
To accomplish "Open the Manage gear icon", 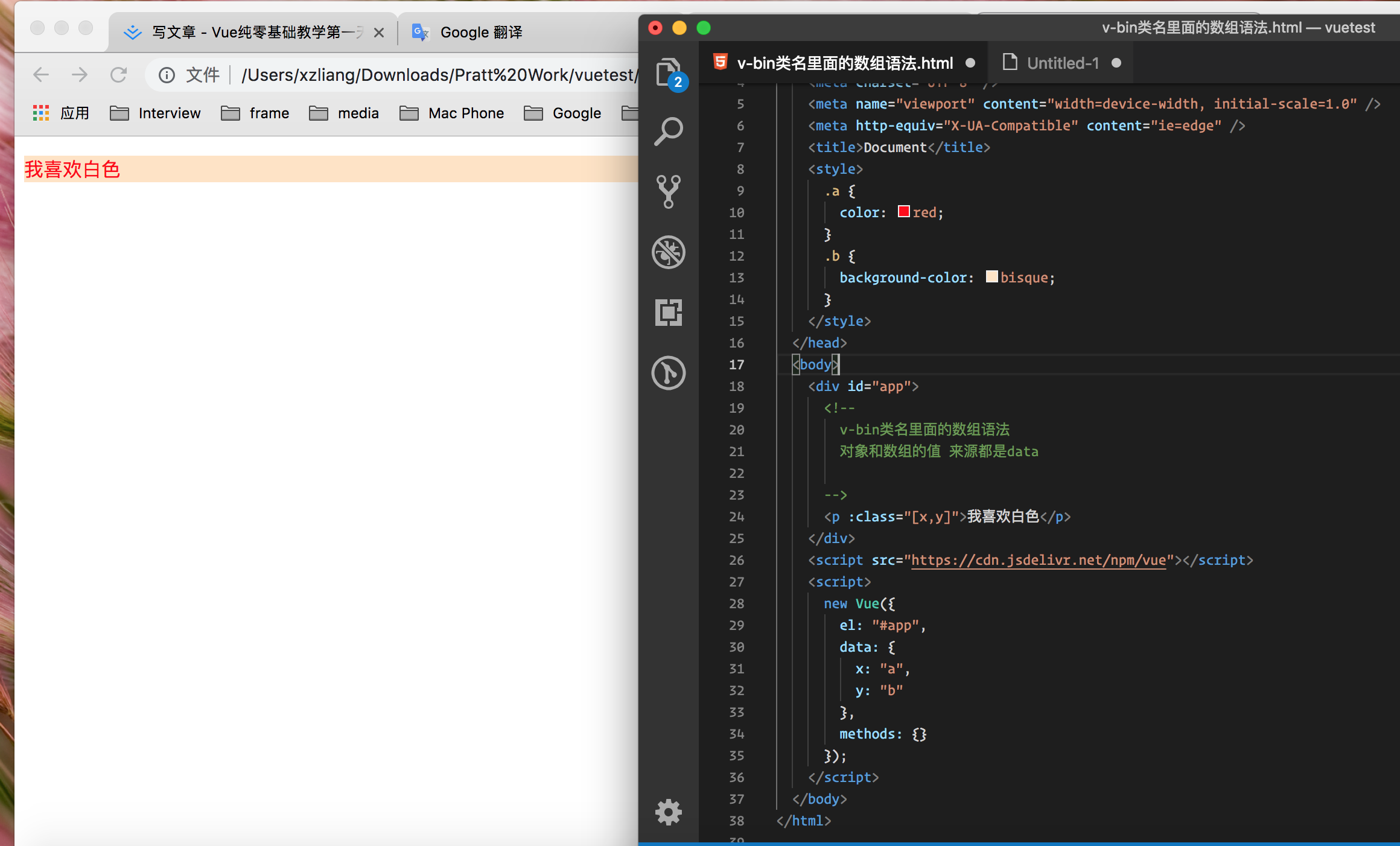I will (668, 812).
